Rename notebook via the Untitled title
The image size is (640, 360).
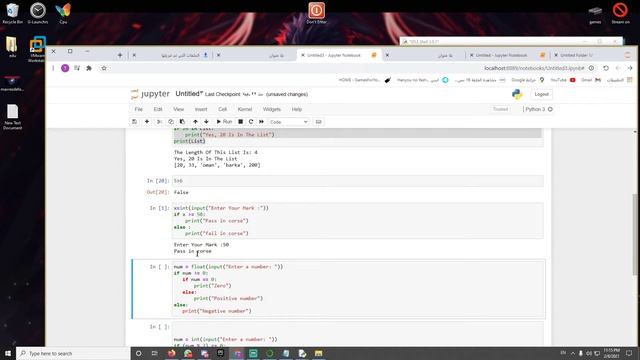point(189,94)
